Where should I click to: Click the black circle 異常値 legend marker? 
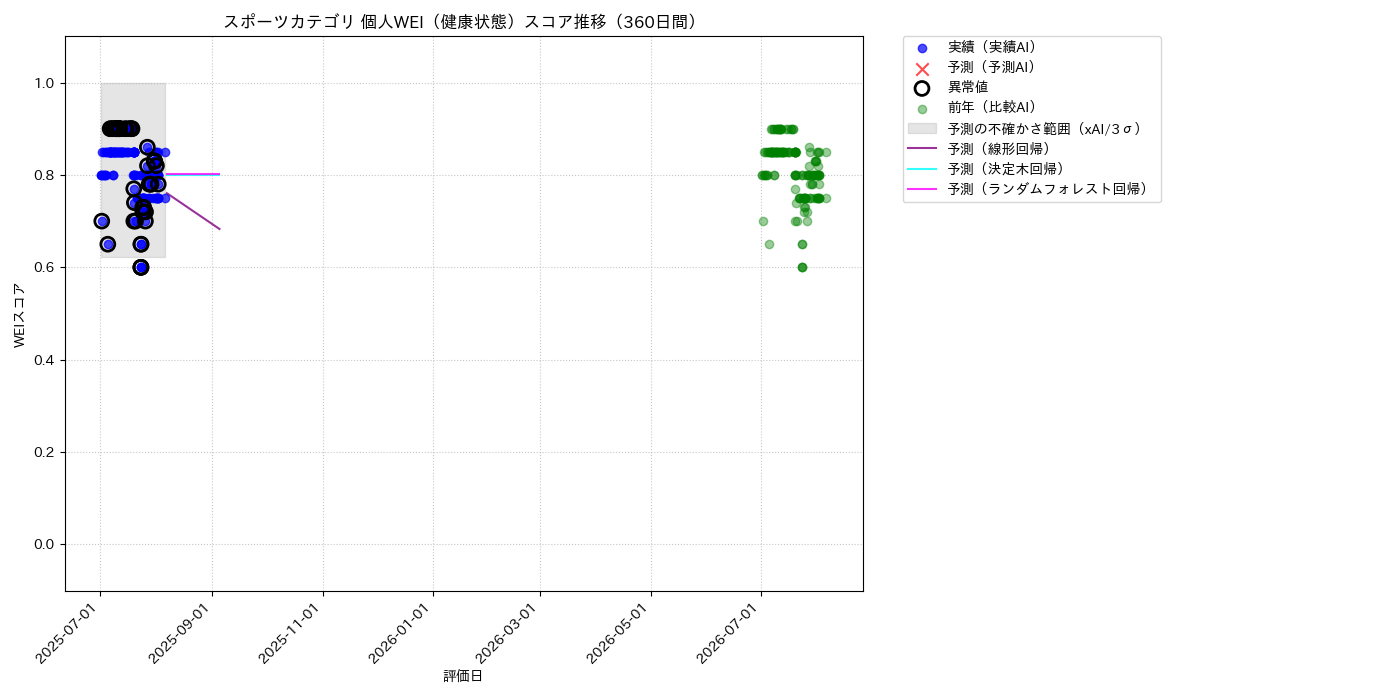(922, 88)
